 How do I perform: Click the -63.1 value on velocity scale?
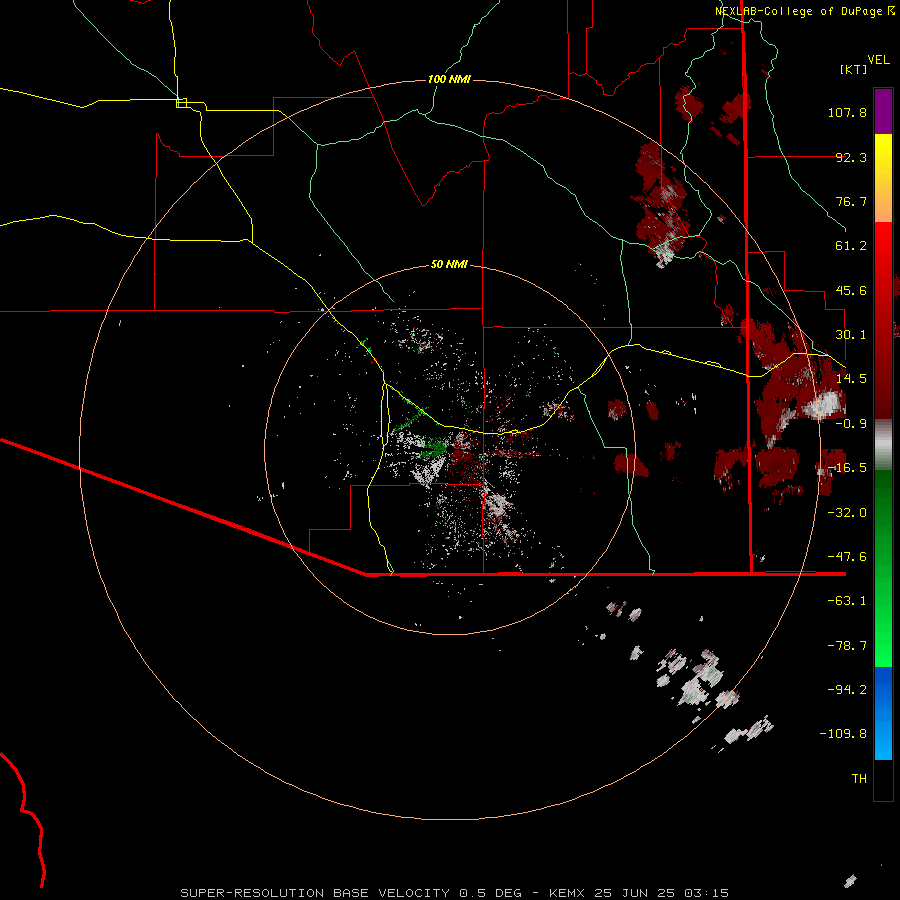click(847, 601)
